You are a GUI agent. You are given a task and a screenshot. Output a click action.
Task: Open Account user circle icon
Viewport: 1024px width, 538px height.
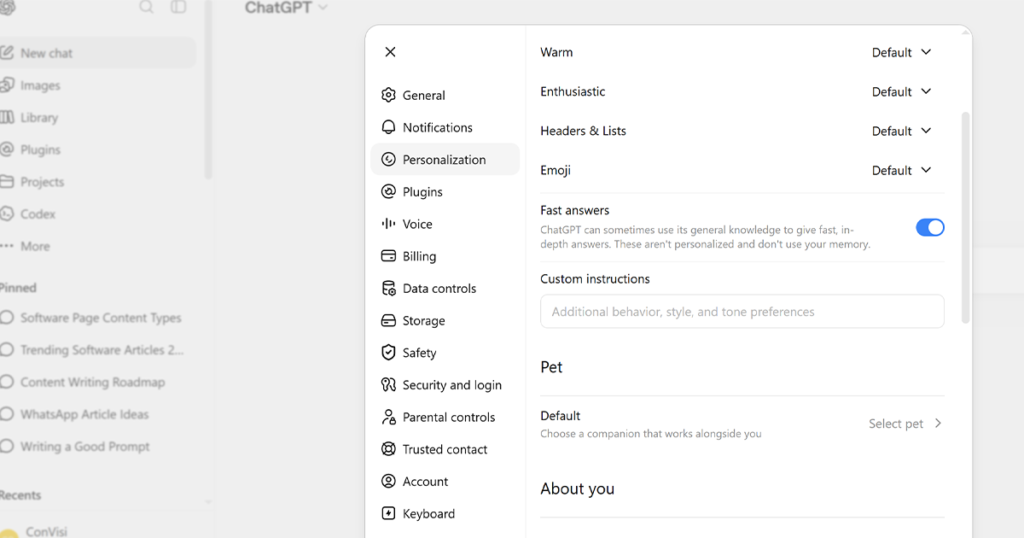pyautogui.click(x=389, y=481)
